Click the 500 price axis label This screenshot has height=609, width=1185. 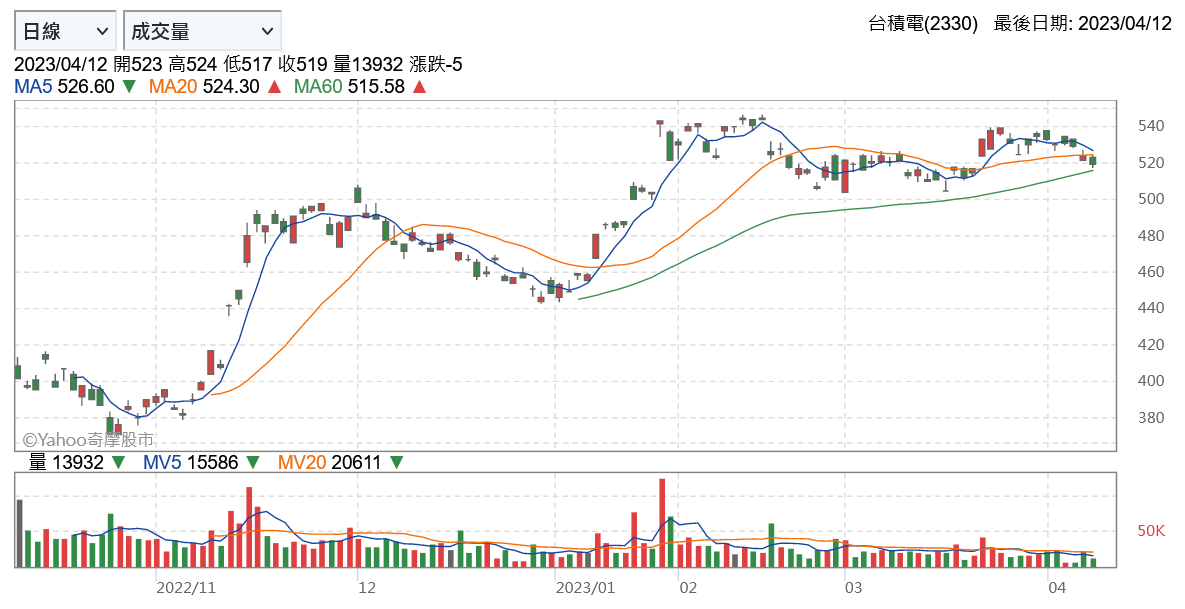click(x=1150, y=199)
